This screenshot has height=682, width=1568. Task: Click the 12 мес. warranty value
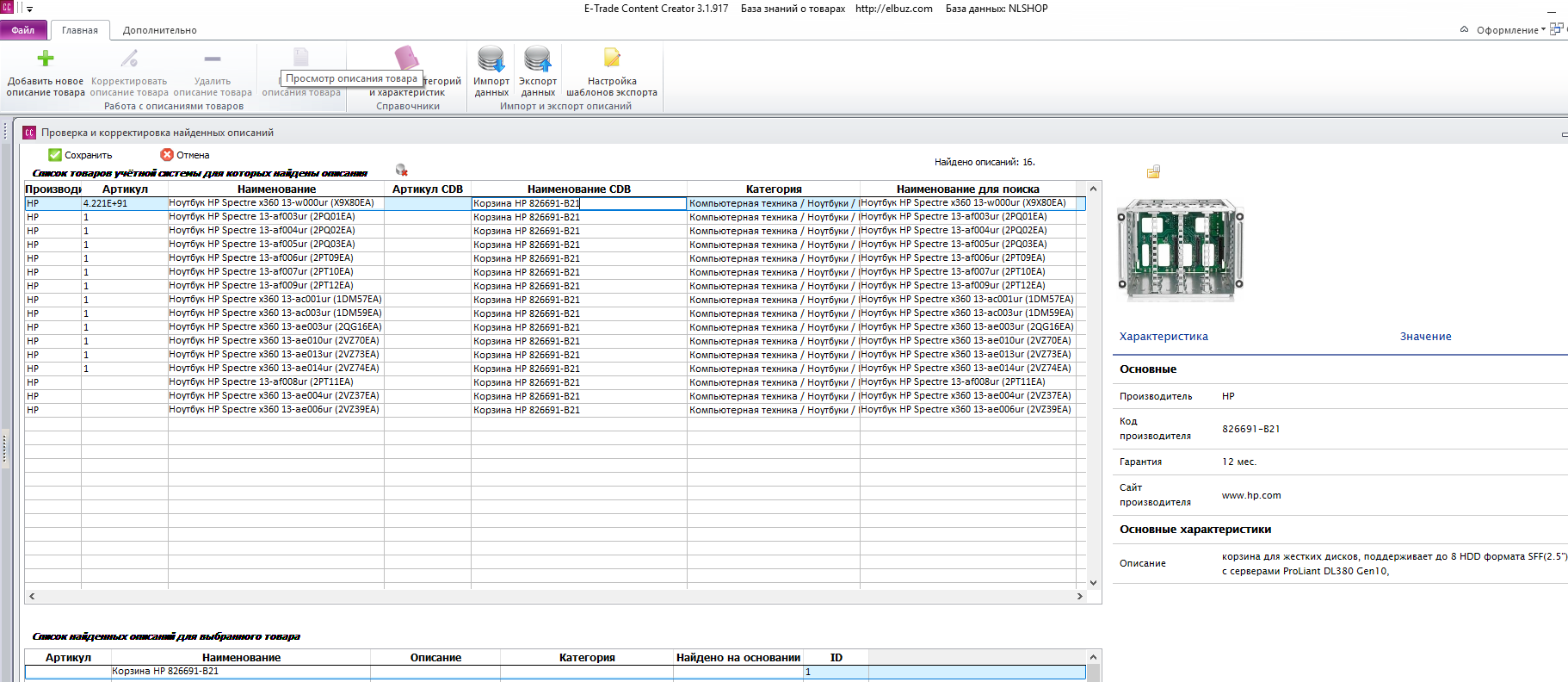point(1239,462)
